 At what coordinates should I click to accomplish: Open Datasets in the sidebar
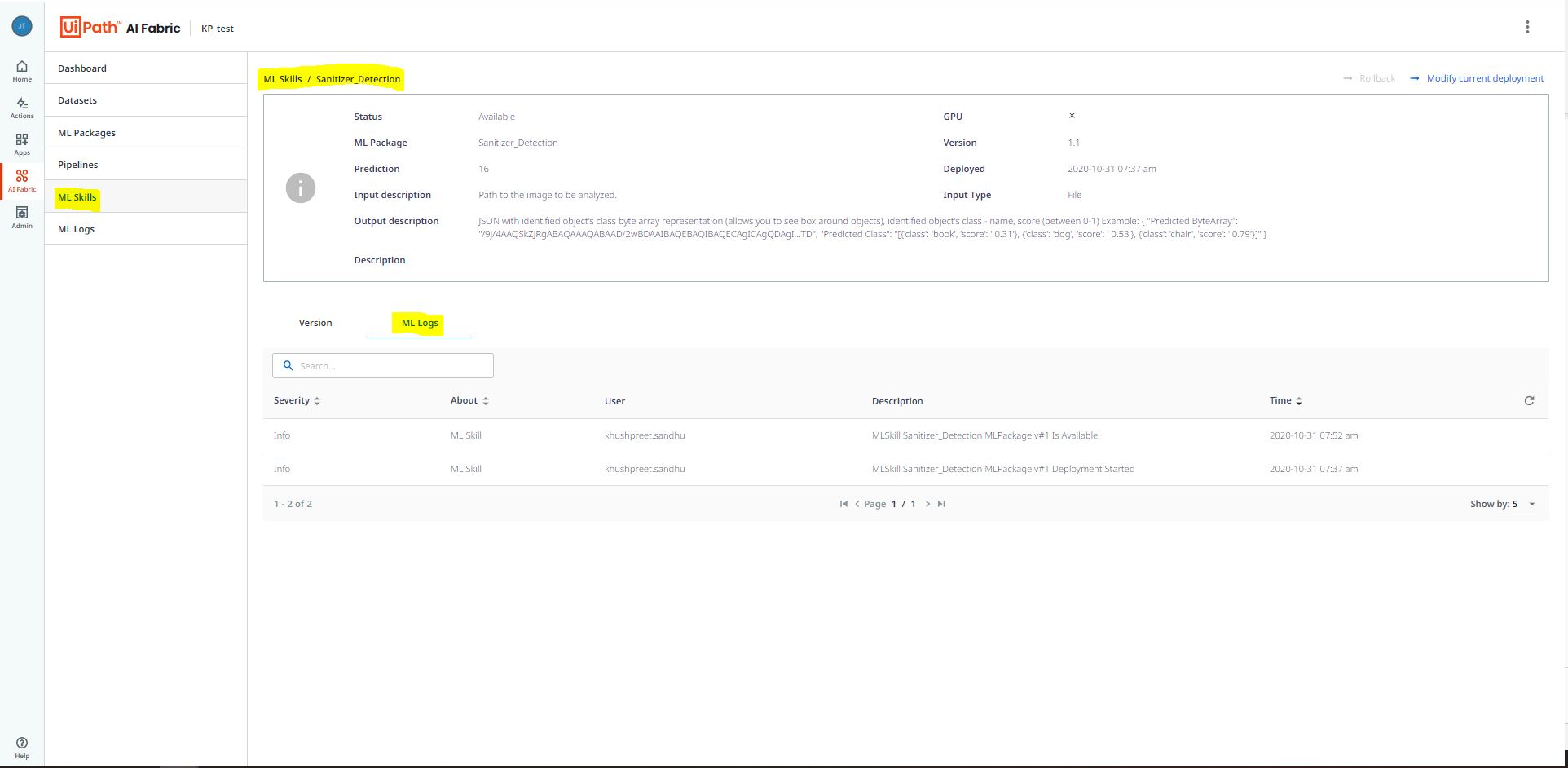(x=146, y=100)
